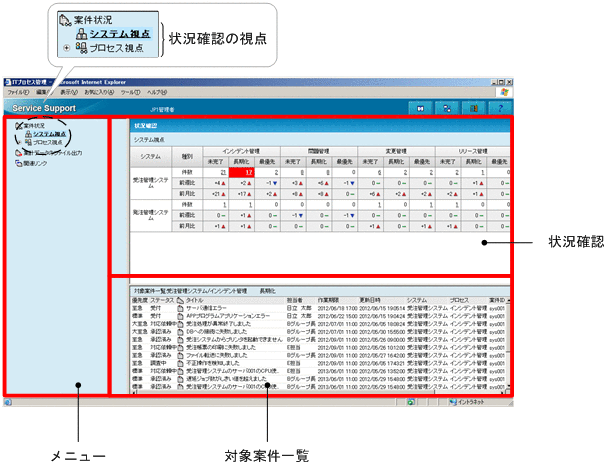Select the 通知ジョブ数がしきい値を超えました title
This screenshot has height=469, width=607.
[226, 379]
